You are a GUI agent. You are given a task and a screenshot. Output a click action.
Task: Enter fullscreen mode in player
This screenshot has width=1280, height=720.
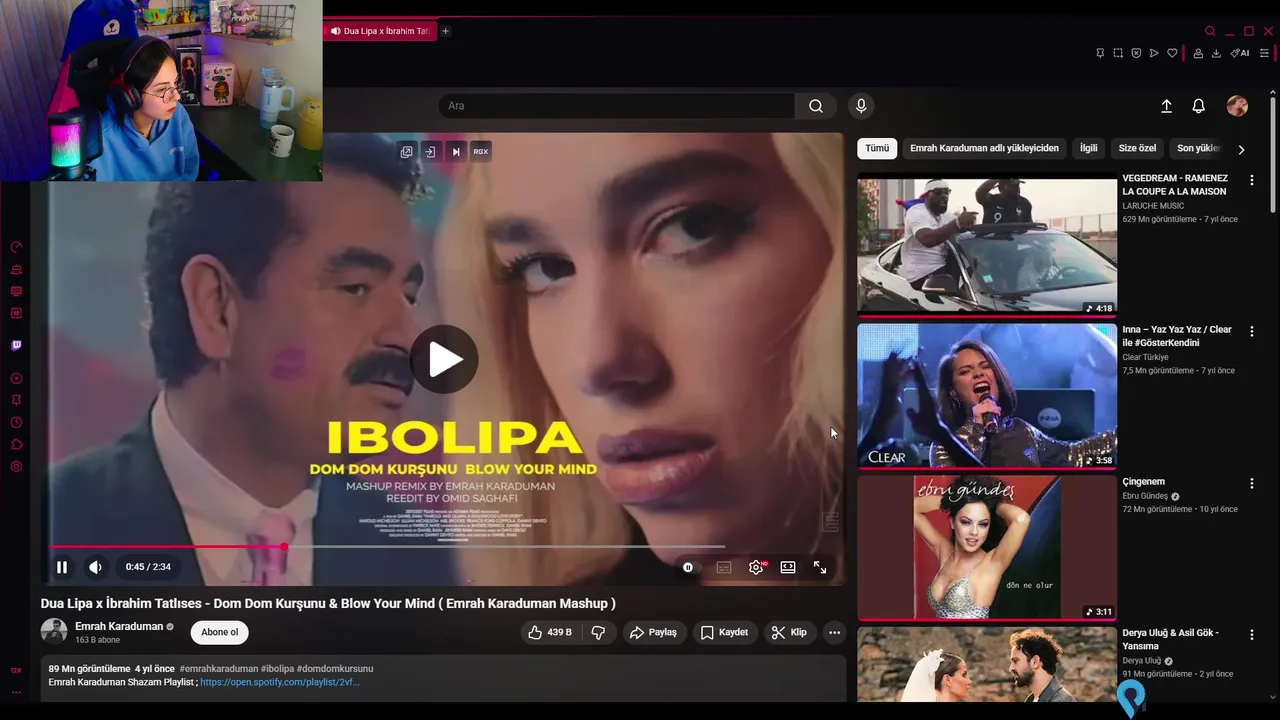[820, 567]
